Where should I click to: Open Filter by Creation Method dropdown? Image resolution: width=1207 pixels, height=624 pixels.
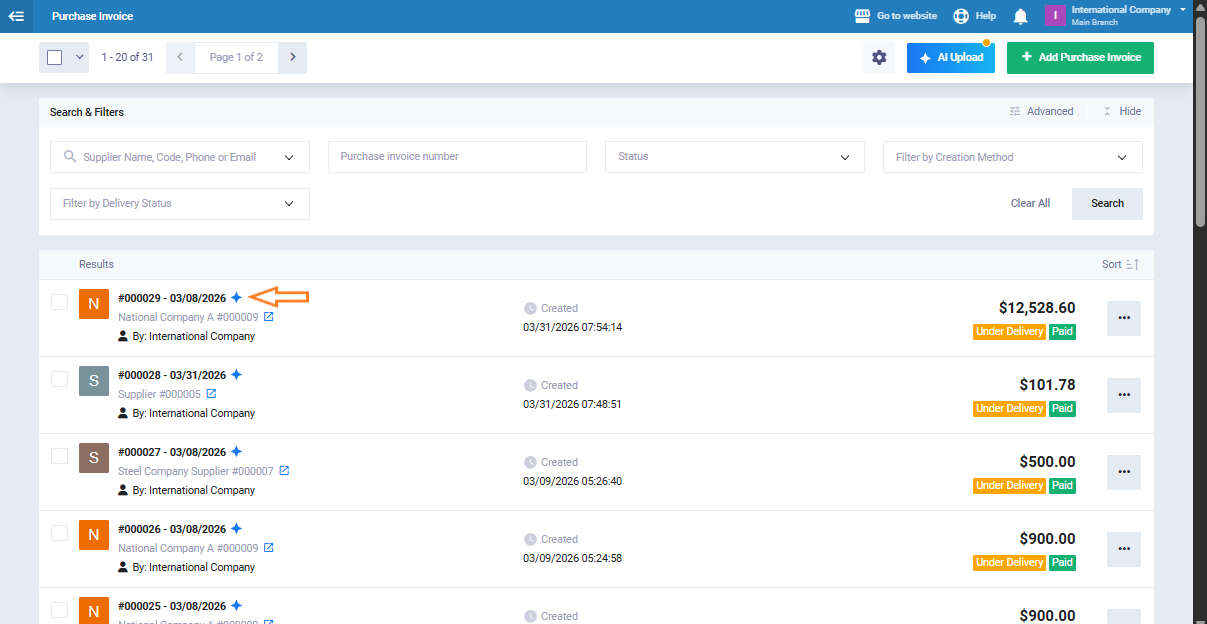pos(1011,157)
